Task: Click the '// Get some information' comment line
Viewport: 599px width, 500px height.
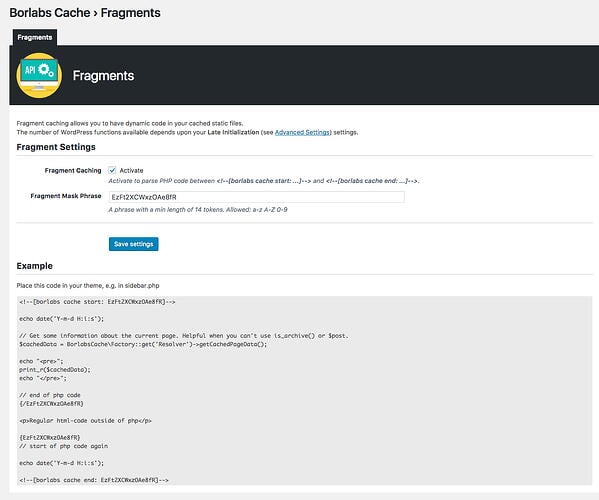Action: pyautogui.click(x=184, y=336)
